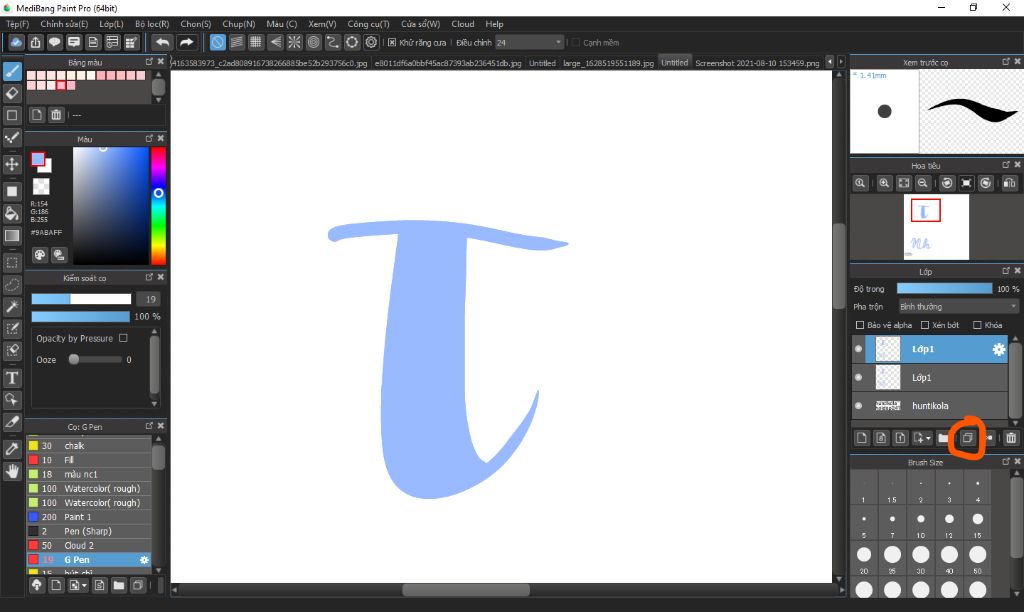Enable Xén bớt clipping checkbox
The width and height of the screenshot is (1024, 612).
pos(925,325)
